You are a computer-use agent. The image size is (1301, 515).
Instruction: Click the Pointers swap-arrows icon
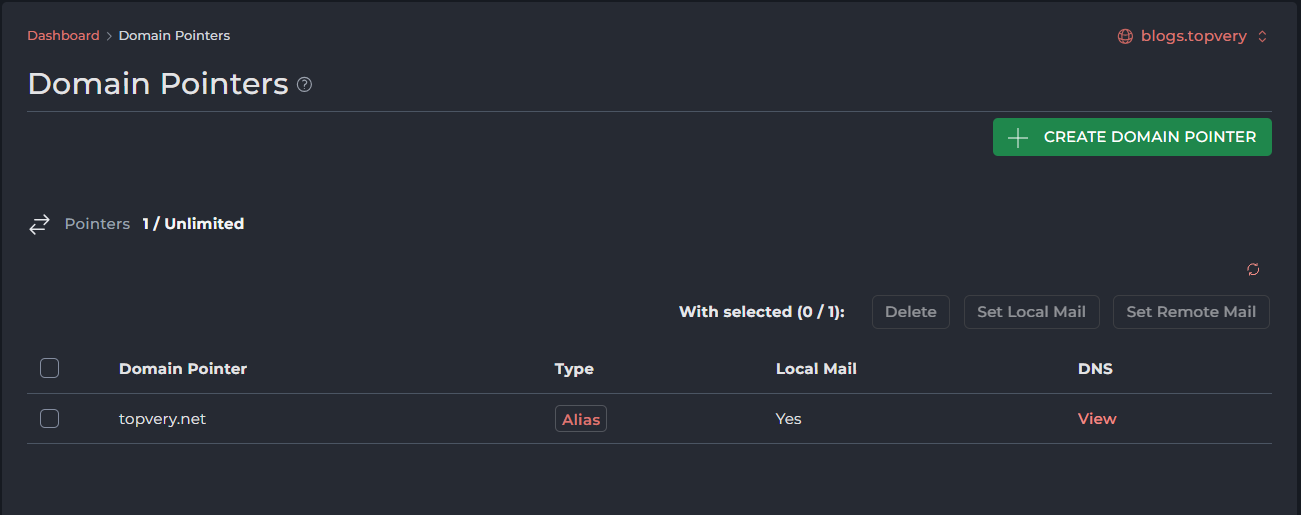click(x=39, y=225)
